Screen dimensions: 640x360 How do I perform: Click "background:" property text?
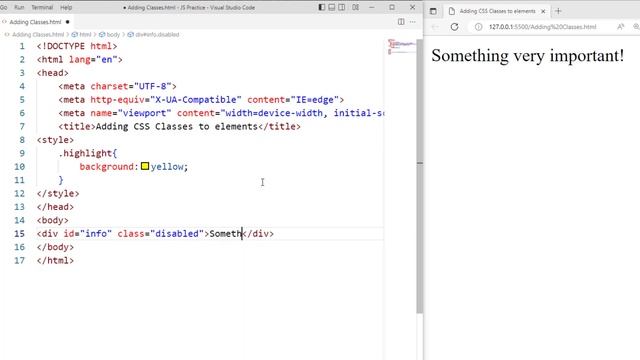point(109,167)
